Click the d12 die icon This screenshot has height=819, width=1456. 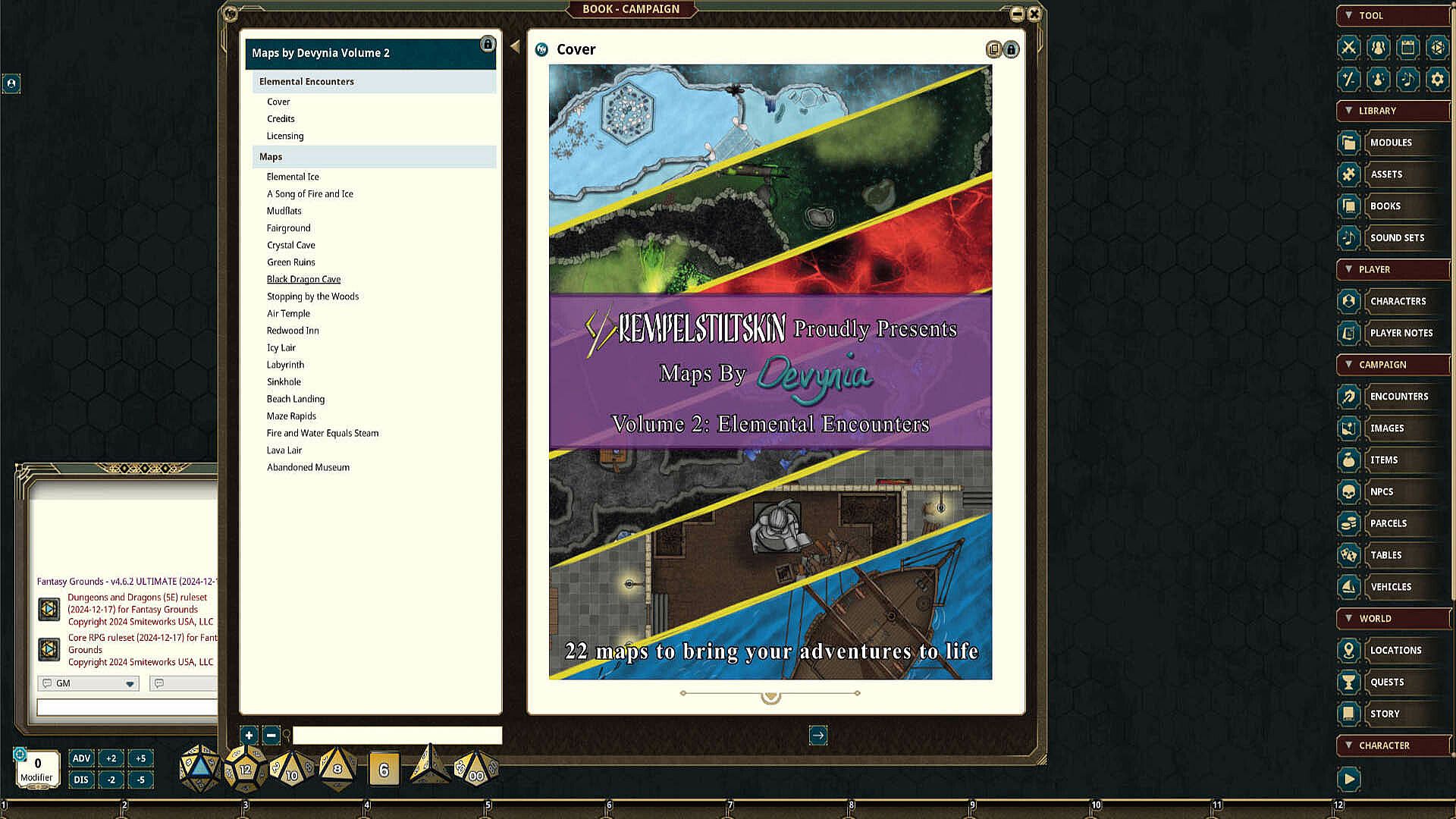click(246, 768)
